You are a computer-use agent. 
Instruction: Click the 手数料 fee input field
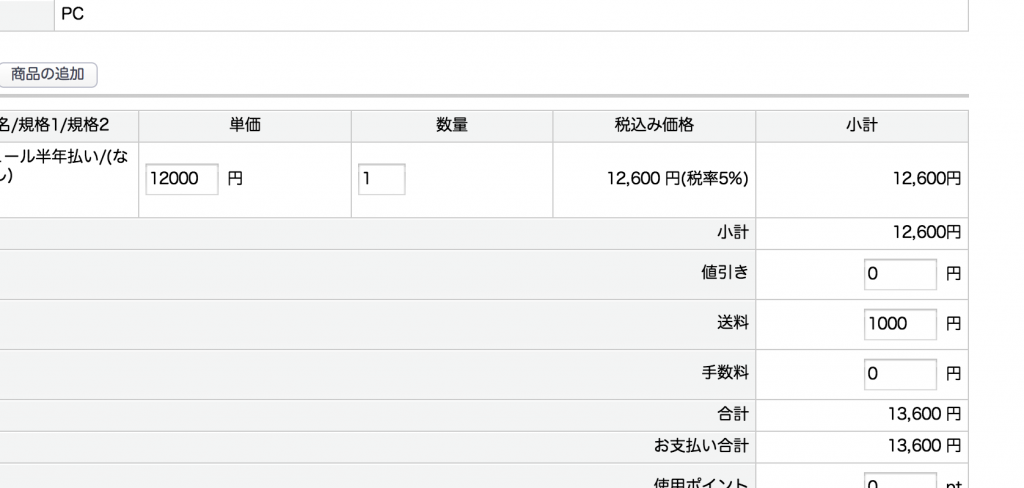click(x=900, y=374)
